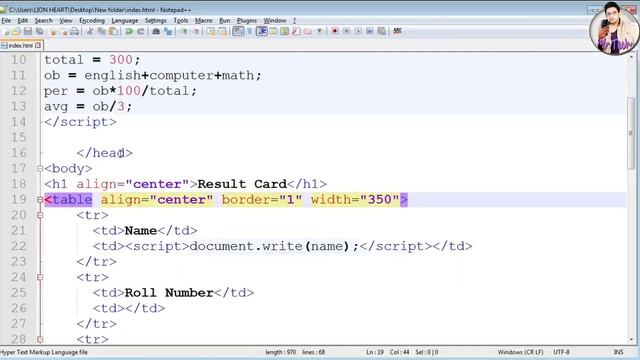Open the Settings menu
The width and height of the screenshot is (640, 360).
tap(156, 20)
